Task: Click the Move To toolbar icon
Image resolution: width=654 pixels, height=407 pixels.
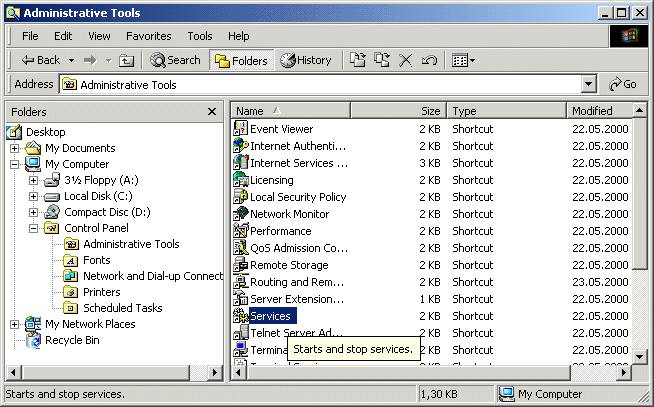Action: click(358, 60)
